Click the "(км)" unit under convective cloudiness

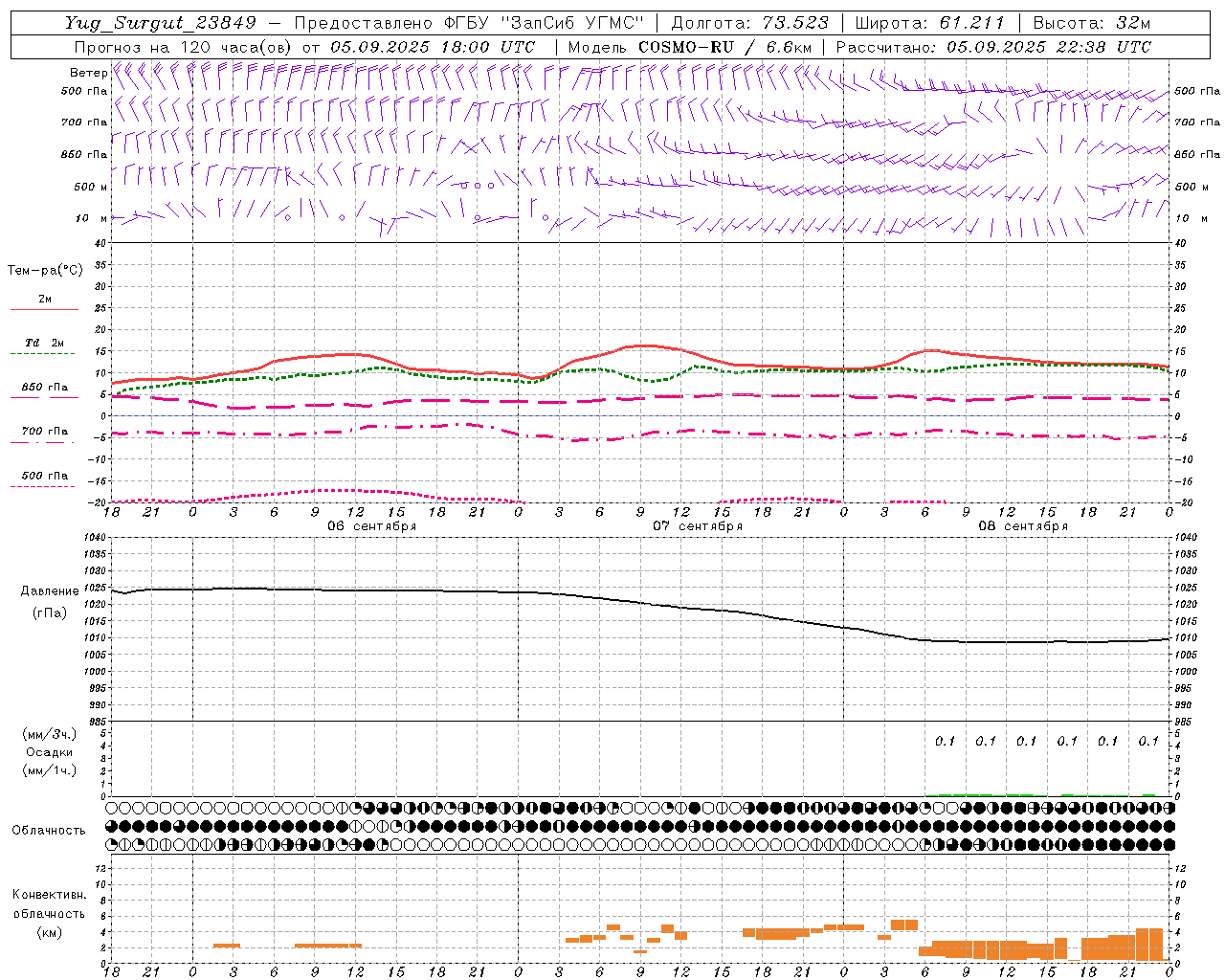click(50, 932)
